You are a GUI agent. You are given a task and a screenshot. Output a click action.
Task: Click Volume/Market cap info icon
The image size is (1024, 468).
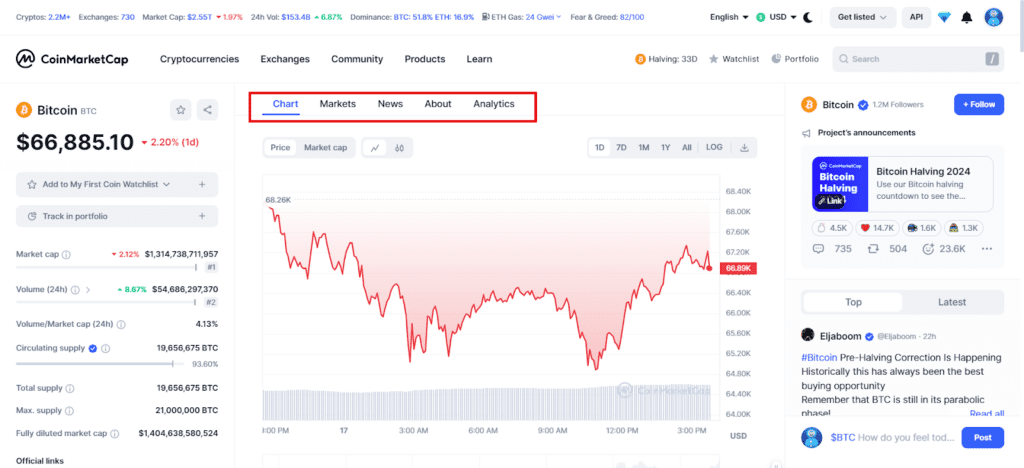coord(121,324)
